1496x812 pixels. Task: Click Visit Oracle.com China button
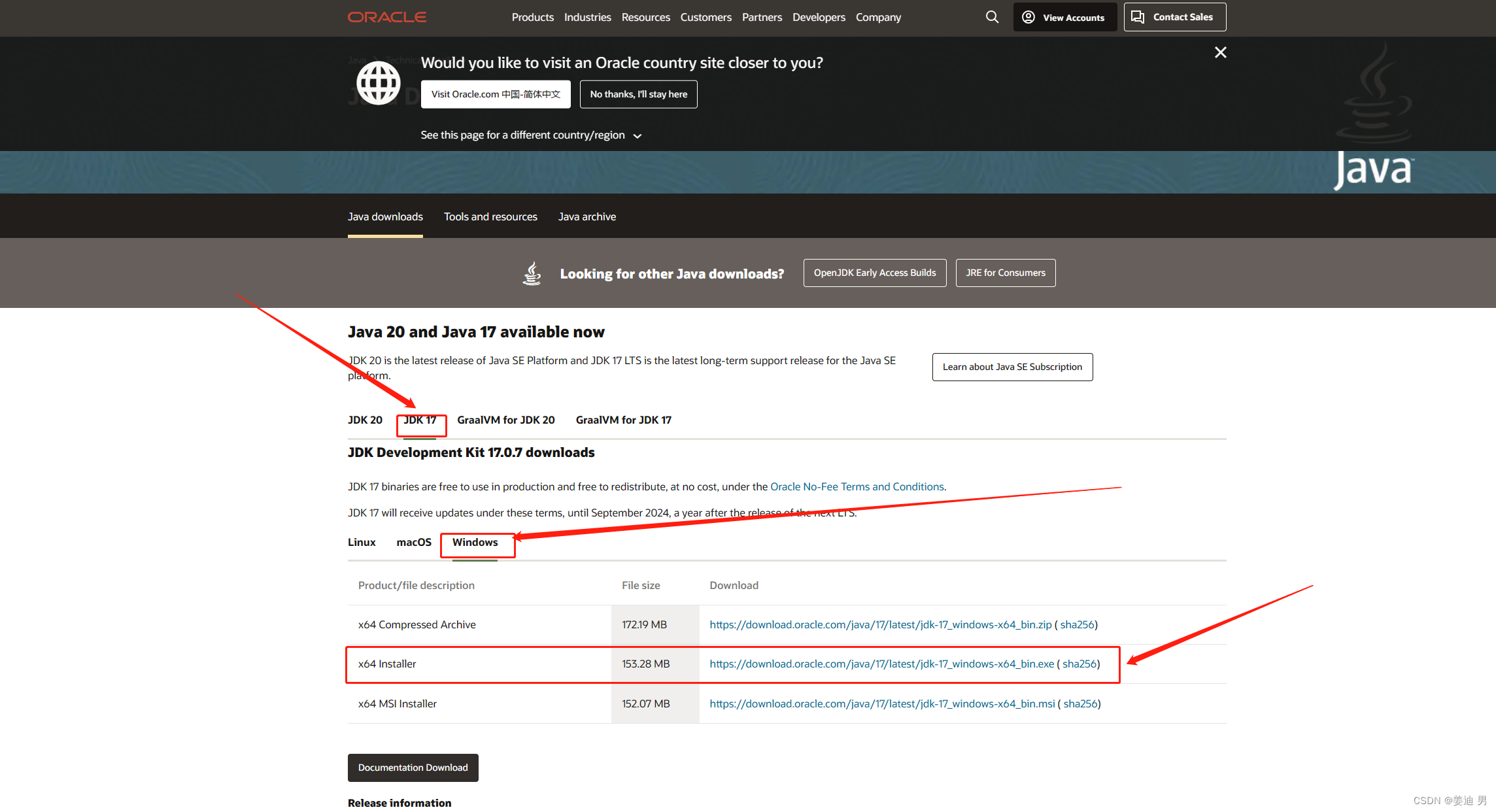[x=496, y=94]
